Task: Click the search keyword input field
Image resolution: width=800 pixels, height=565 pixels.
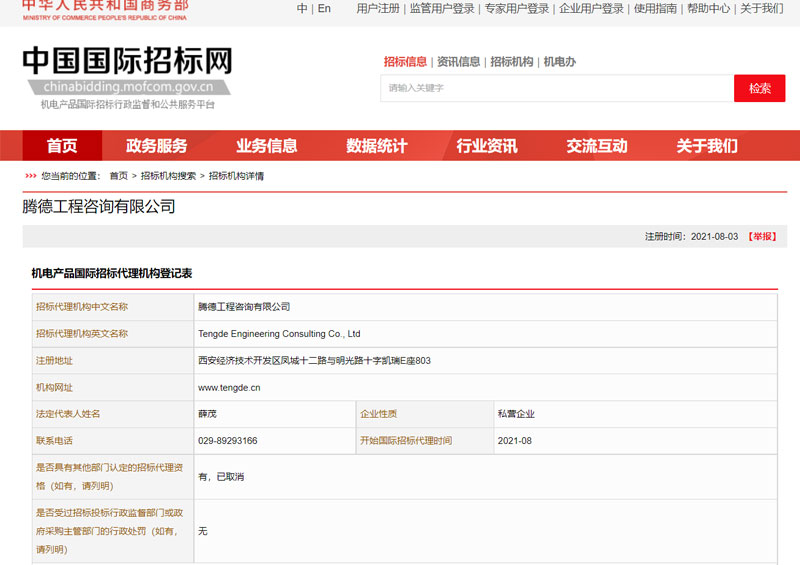Action: pos(556,88)
